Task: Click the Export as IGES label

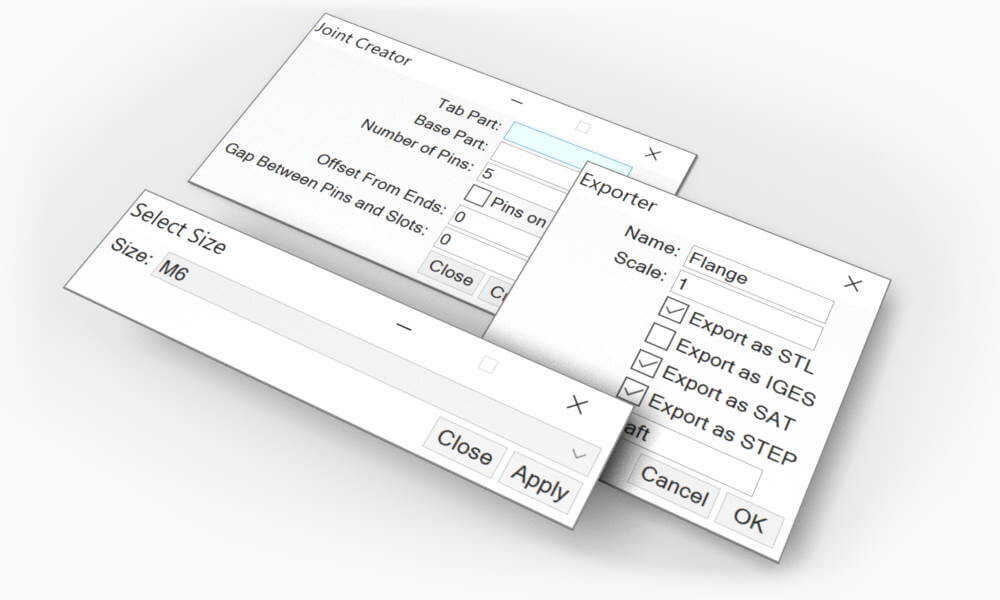Action: point(746,372)
